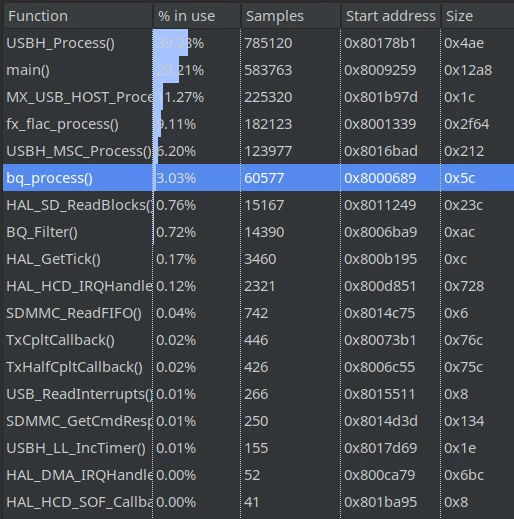Viewport: 514px width, 519px height.
Task: Select the TxCpltCallback() function row
Action: tap(258, 340)
